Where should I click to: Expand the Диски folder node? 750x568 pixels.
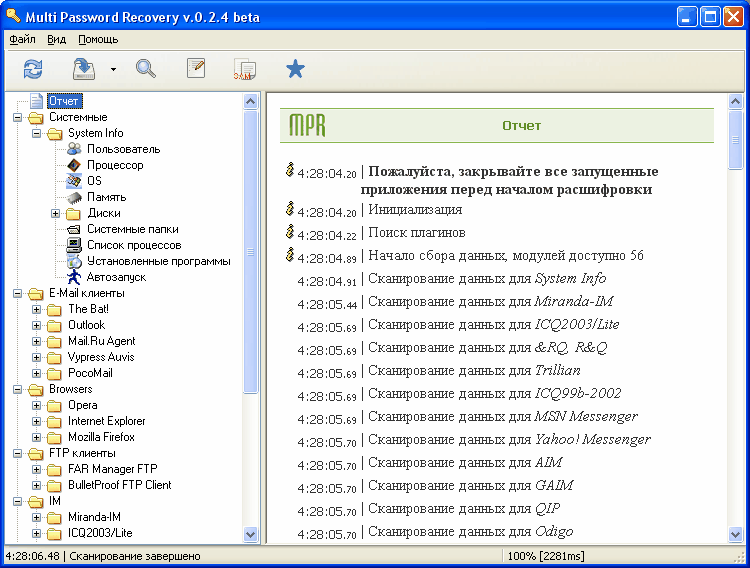point(56,213)
